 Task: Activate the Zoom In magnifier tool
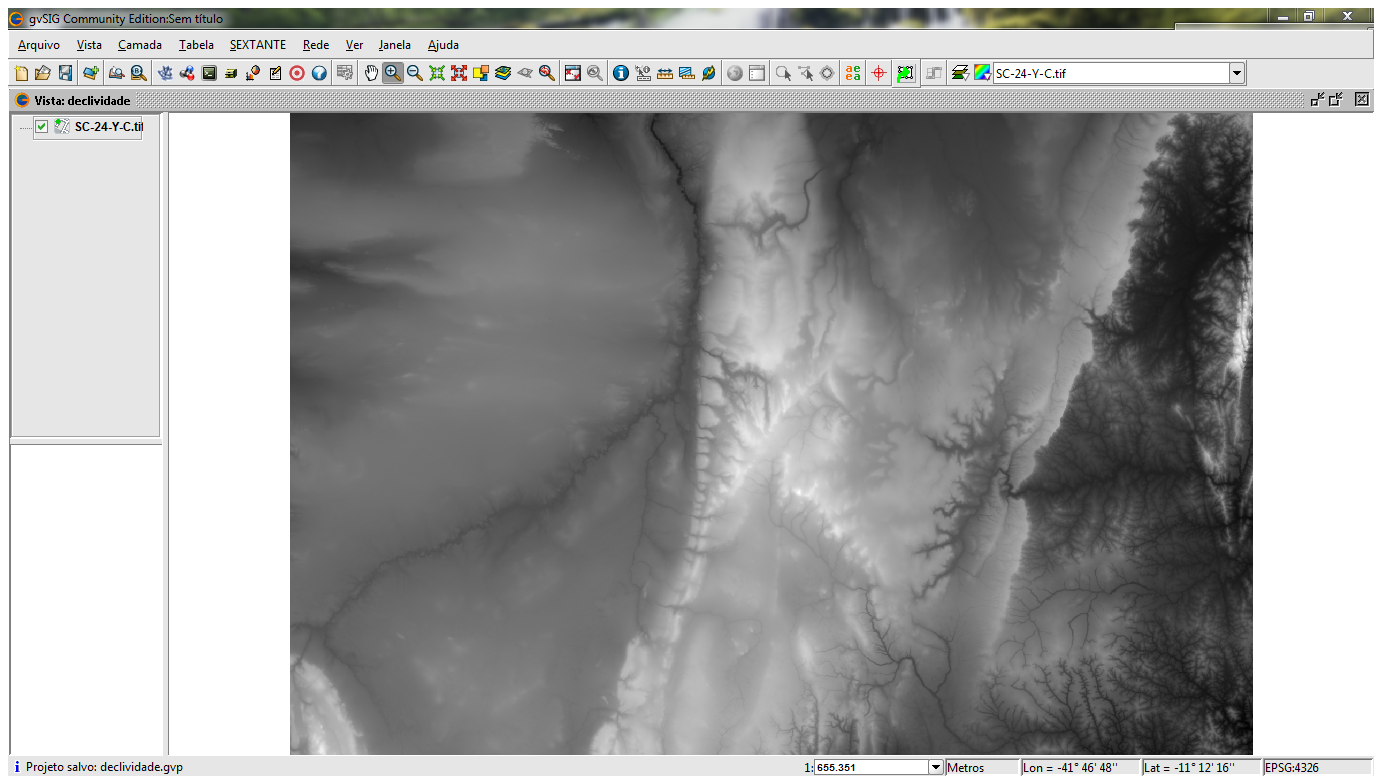392,73
